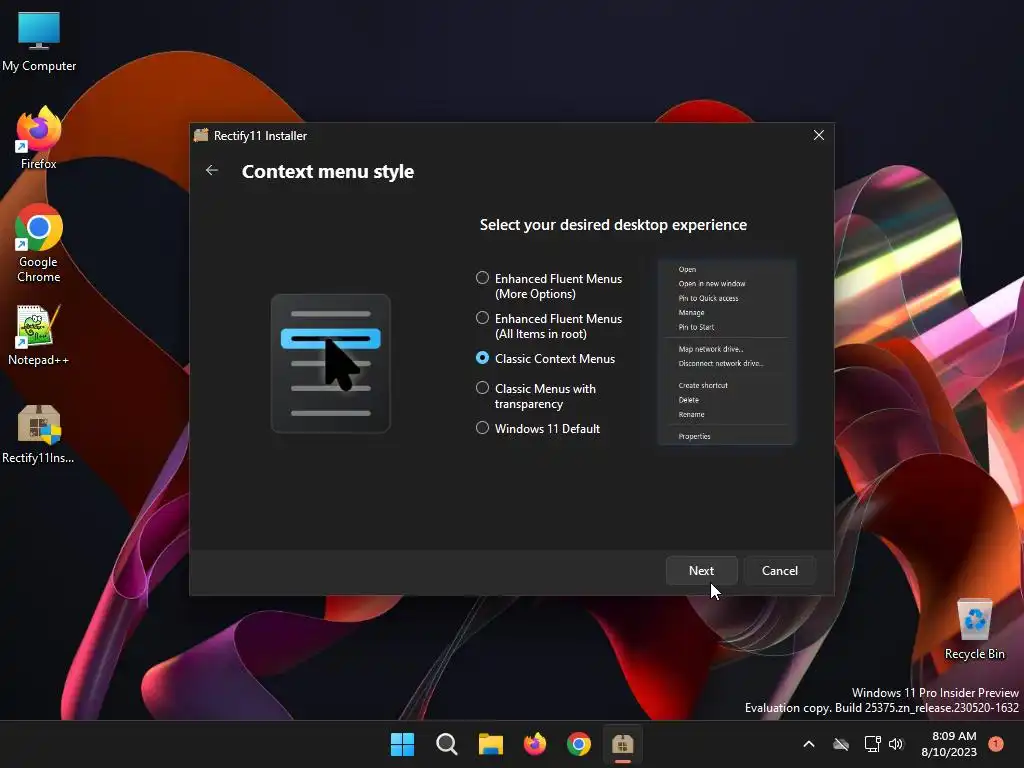1024x768 pixels.
Task: Select Classic Context Menus option
Action: point(546,359)
